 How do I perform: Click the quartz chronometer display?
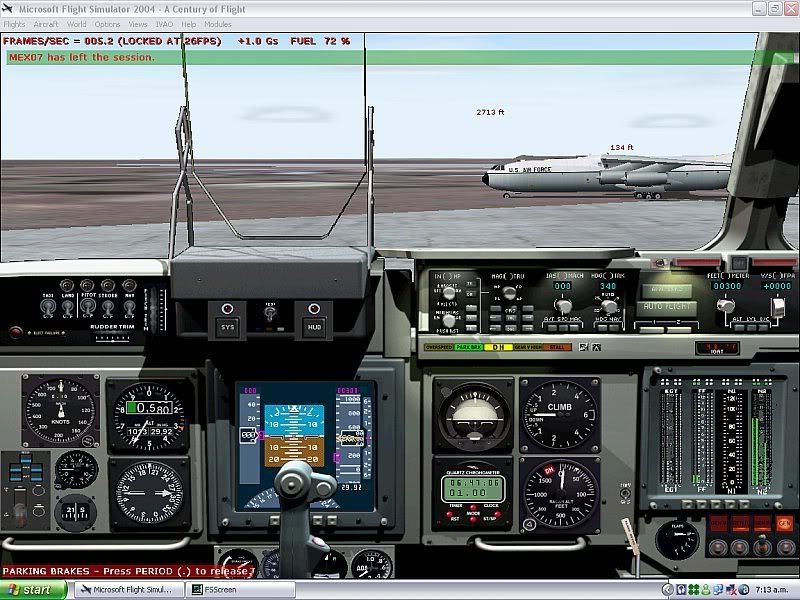pyautogui.click(x=472, y=489)
